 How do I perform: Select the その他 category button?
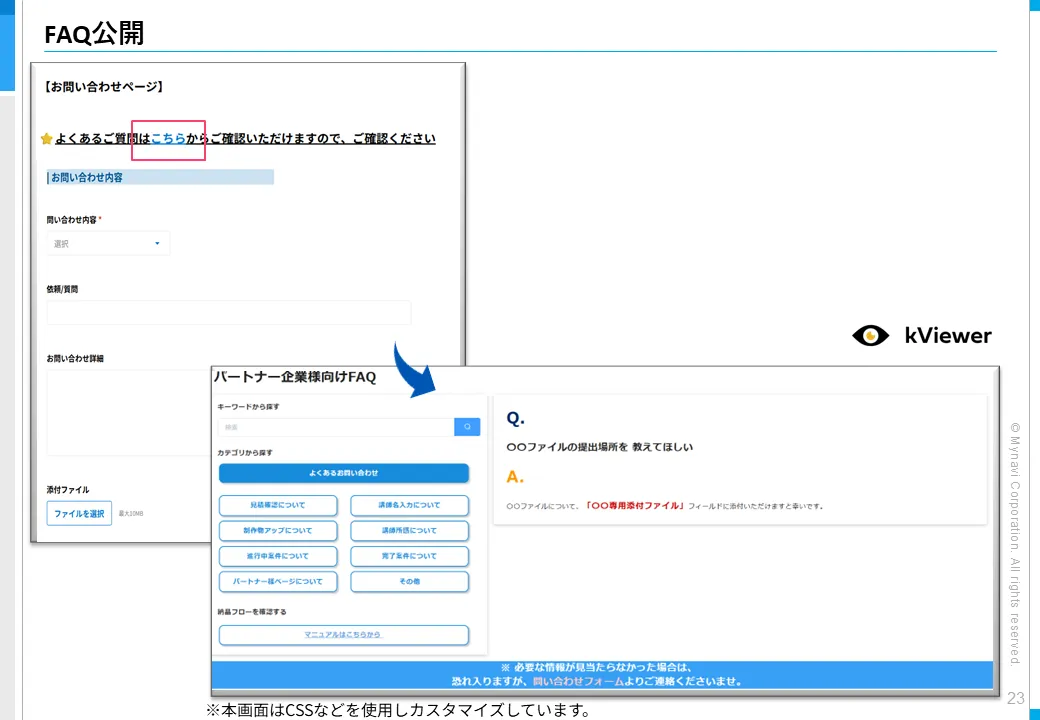tap(409, 581)
